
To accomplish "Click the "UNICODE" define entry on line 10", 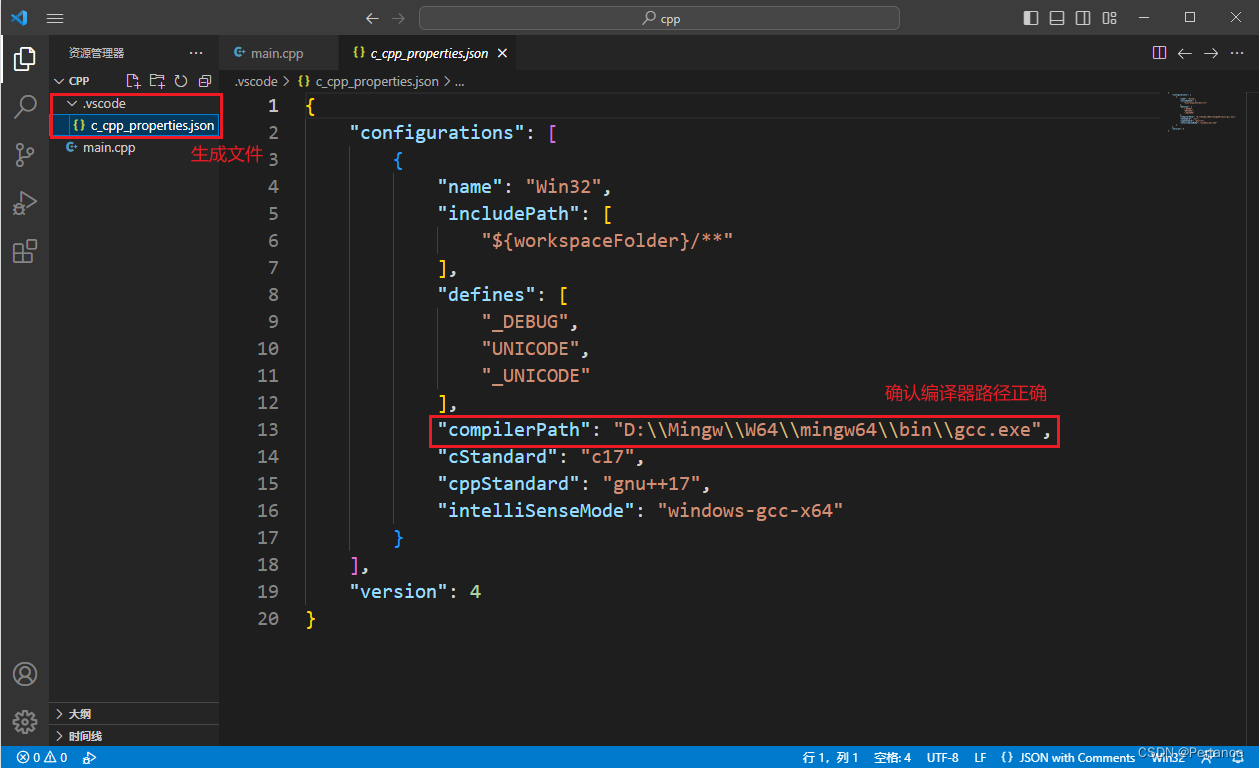I will (529, 348).
